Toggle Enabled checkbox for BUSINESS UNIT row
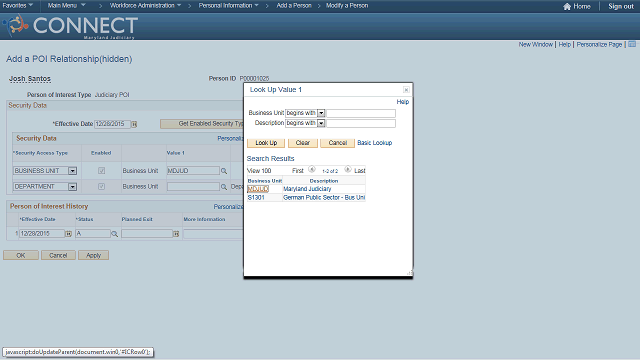Screen dimensions: 640x360 pyautogui.click(x=101, y=171)
